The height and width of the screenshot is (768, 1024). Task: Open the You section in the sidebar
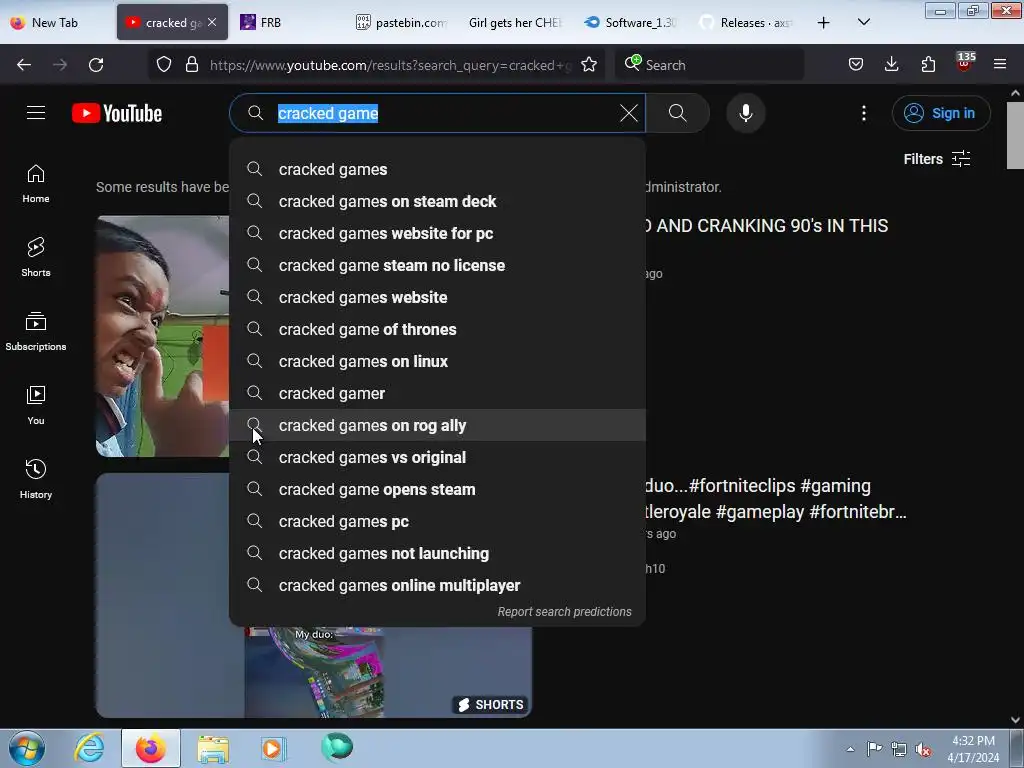36,405
